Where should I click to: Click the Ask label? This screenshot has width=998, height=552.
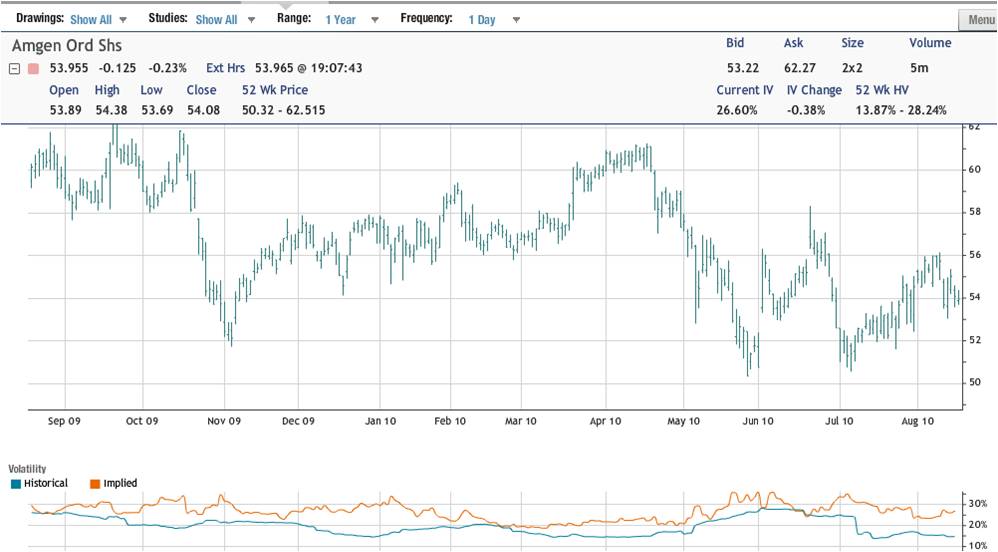tap(793, 43)
